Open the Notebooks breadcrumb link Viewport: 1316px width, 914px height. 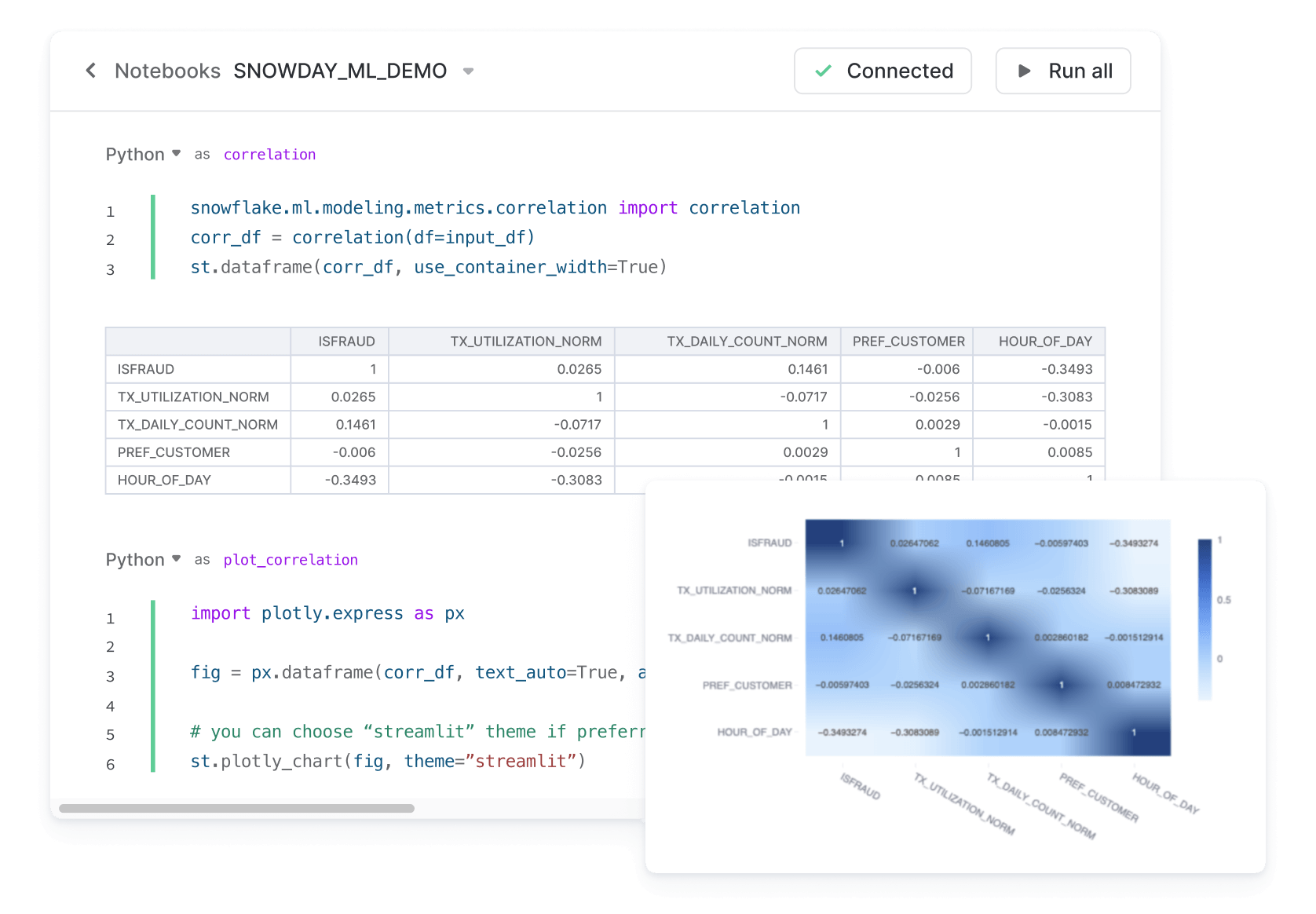pos(167,71)
